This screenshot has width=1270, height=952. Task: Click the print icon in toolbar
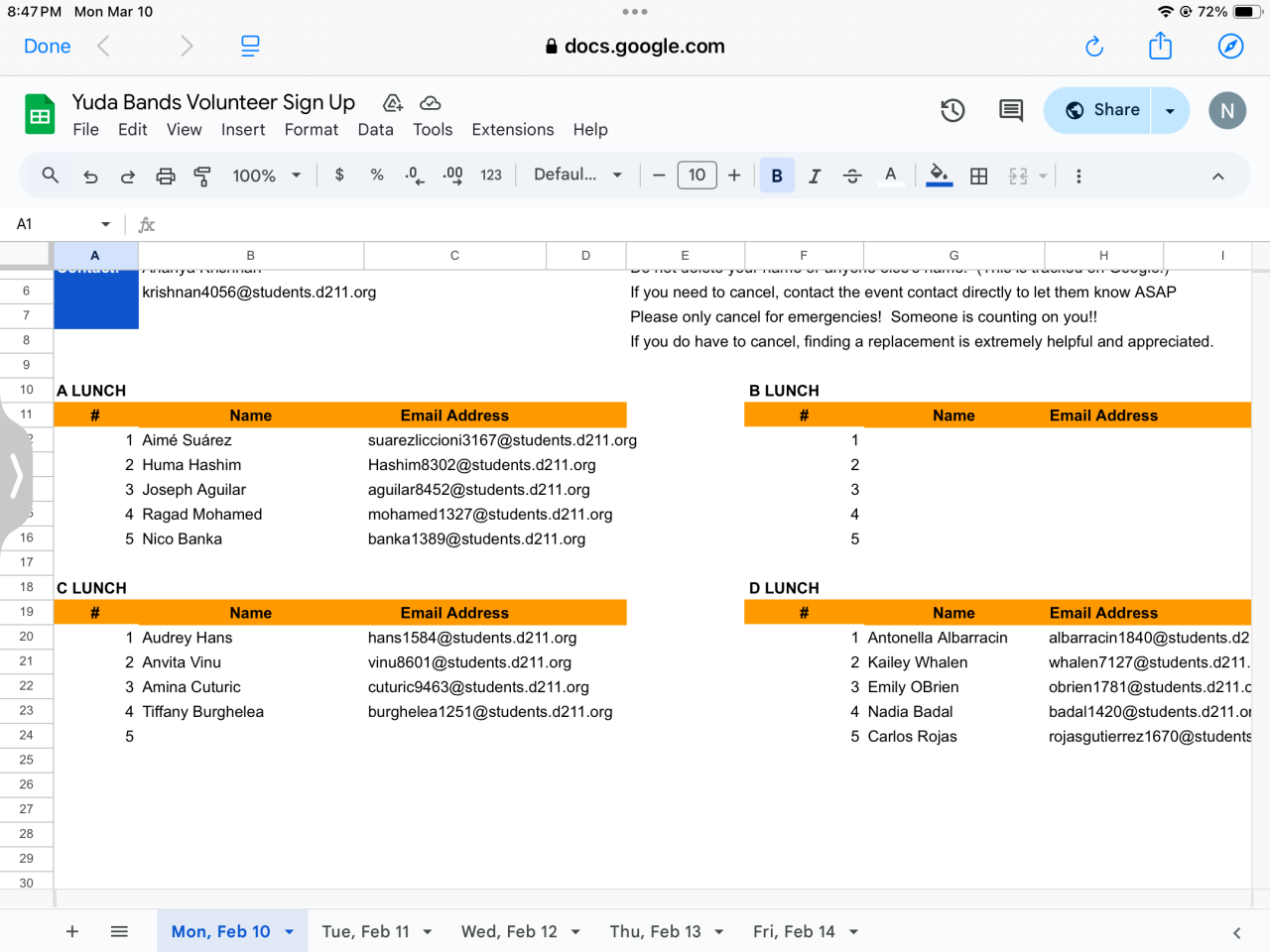click(165, 177)
